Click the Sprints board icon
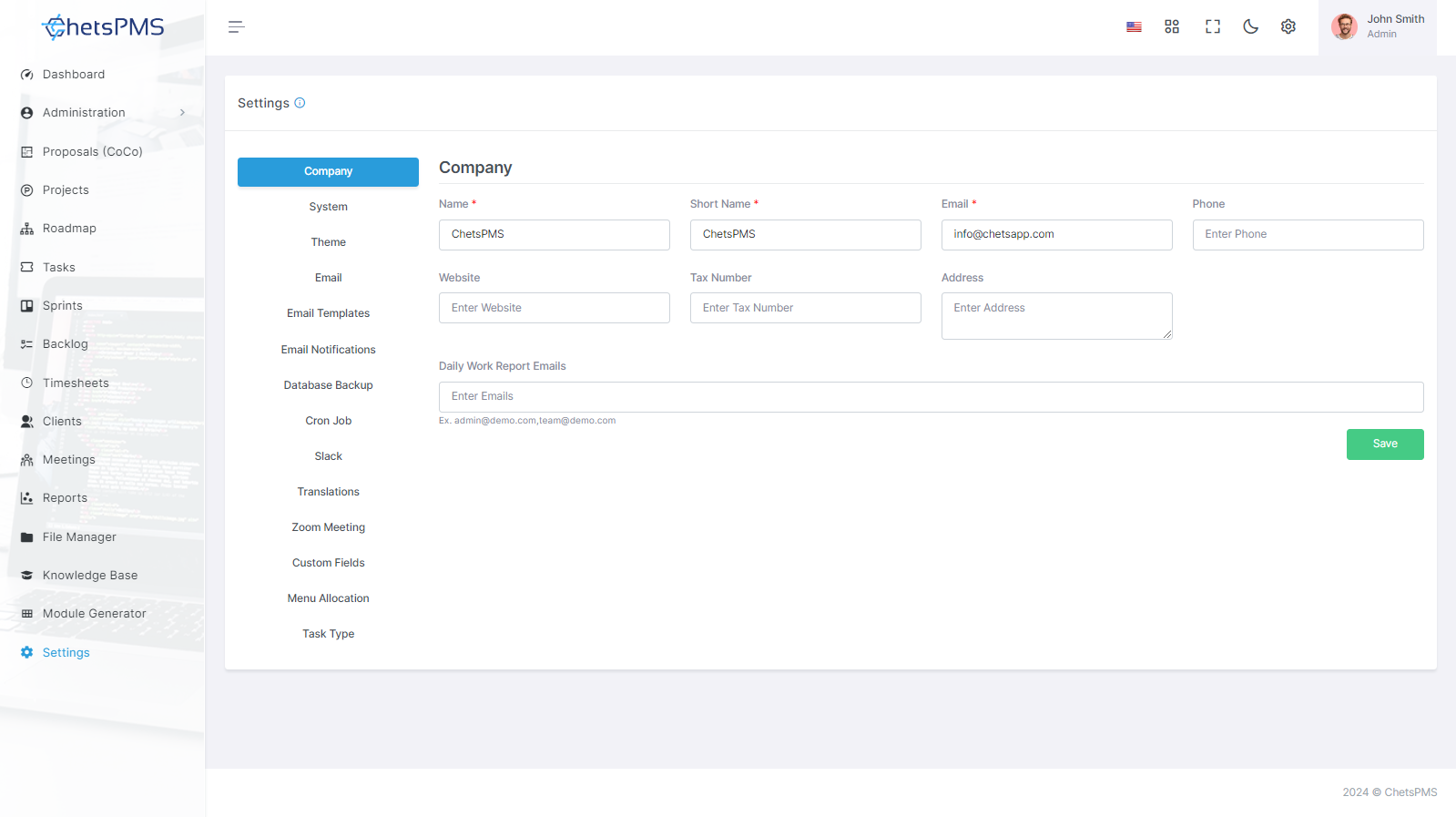Viewport: 1456px width, 817px height. (27, 306)
